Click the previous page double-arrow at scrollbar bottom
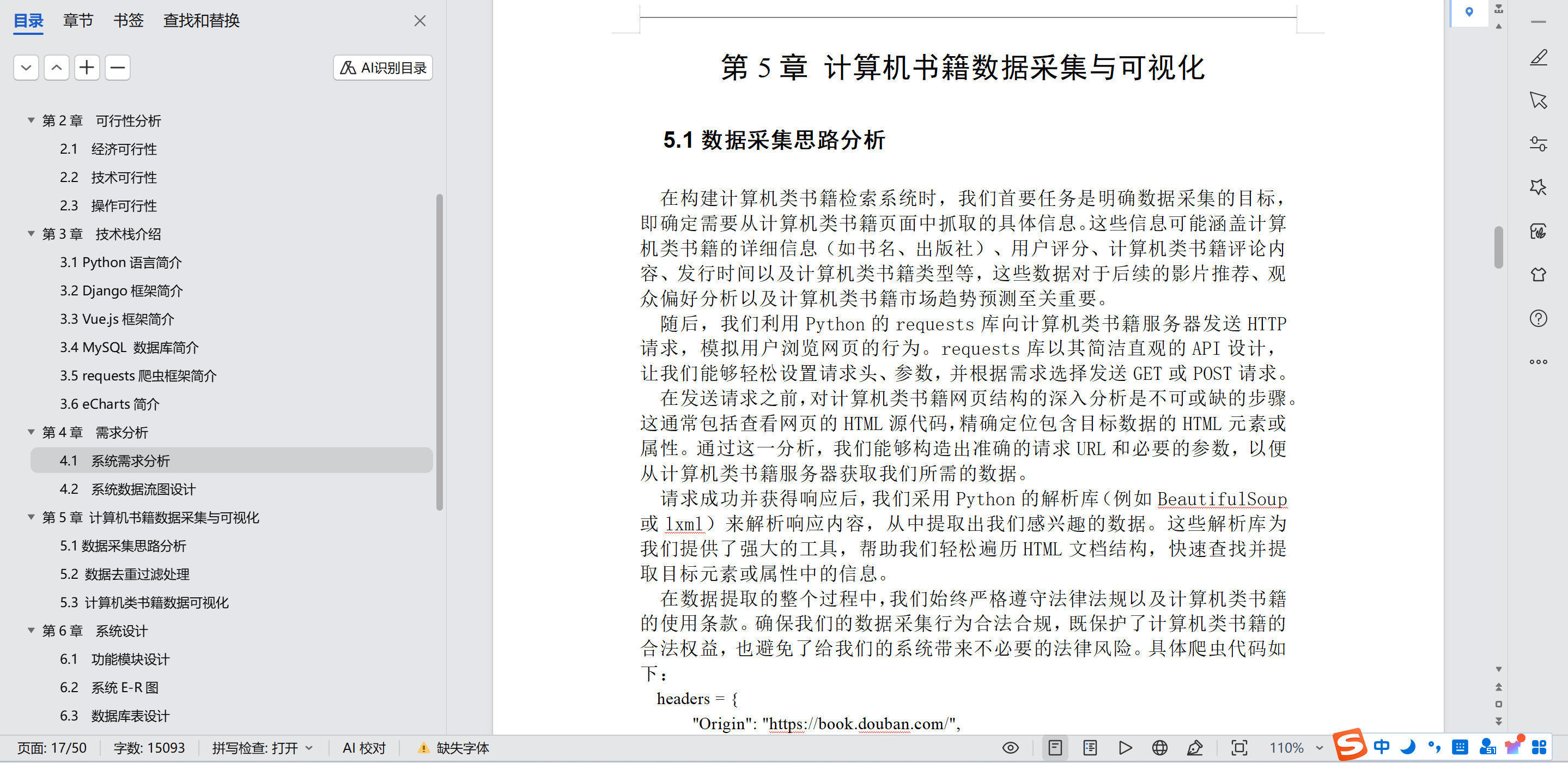 [x=1499, y=686]
